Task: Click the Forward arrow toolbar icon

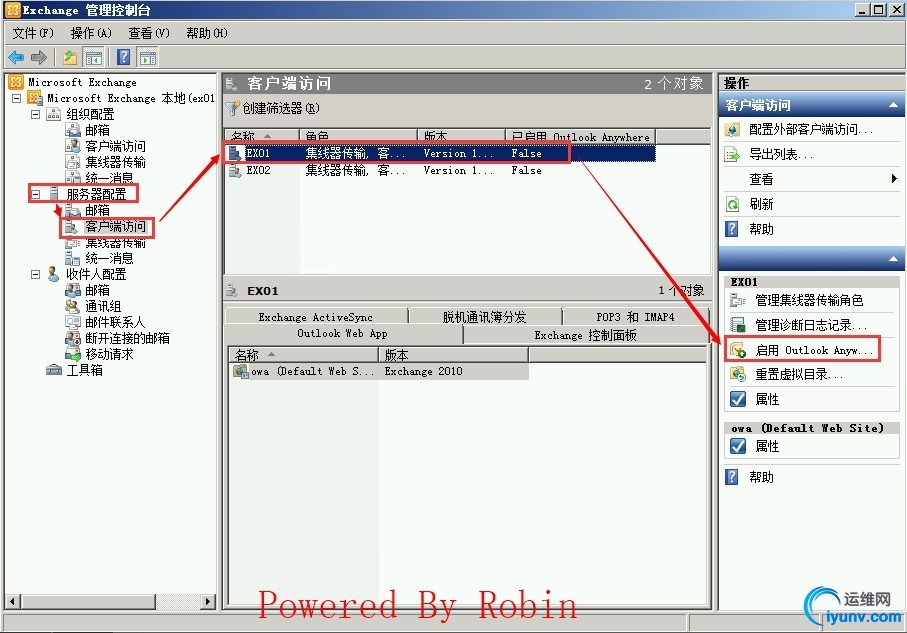Action: pos(39,57)
